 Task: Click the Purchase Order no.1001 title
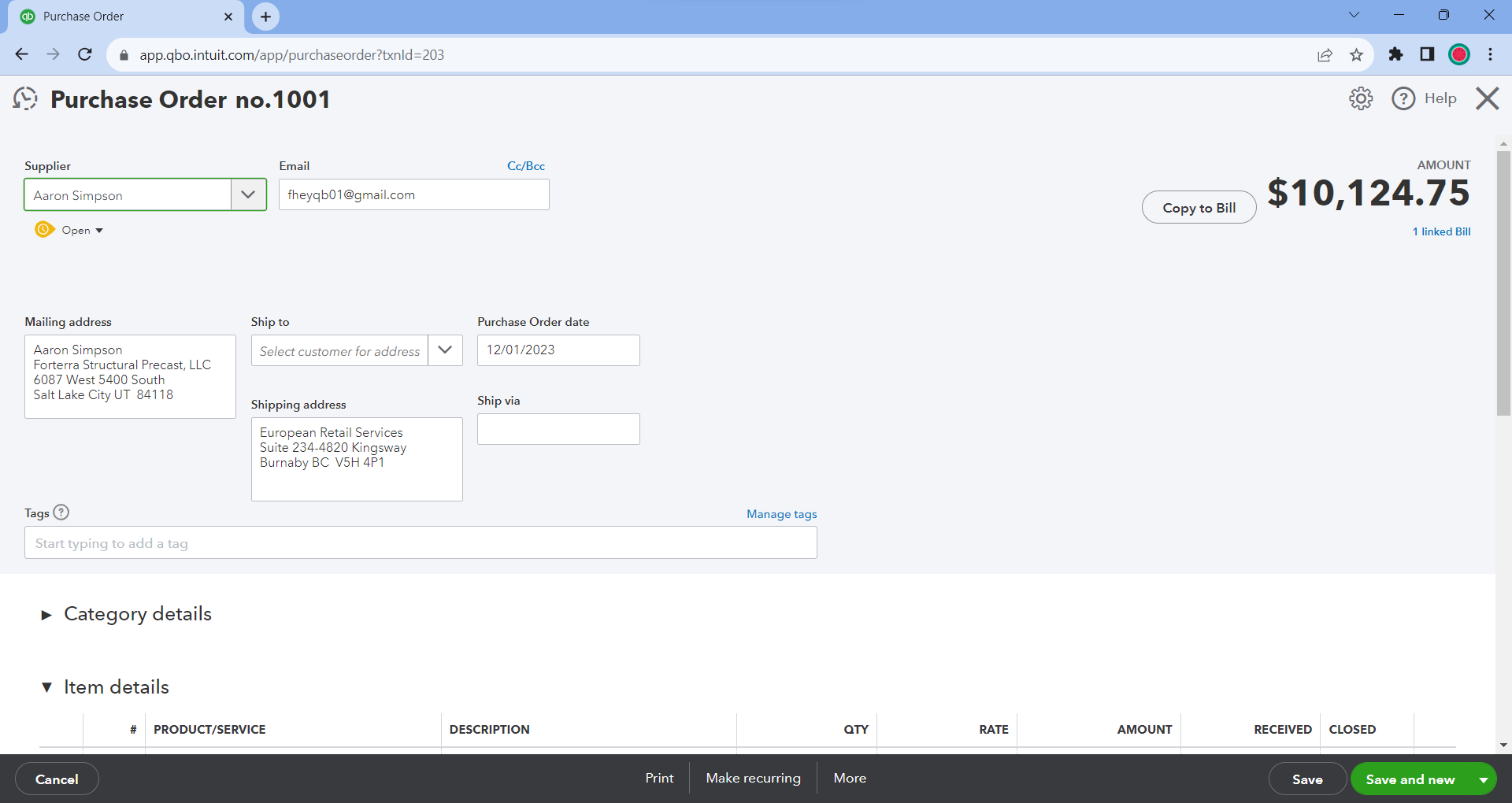191,99
